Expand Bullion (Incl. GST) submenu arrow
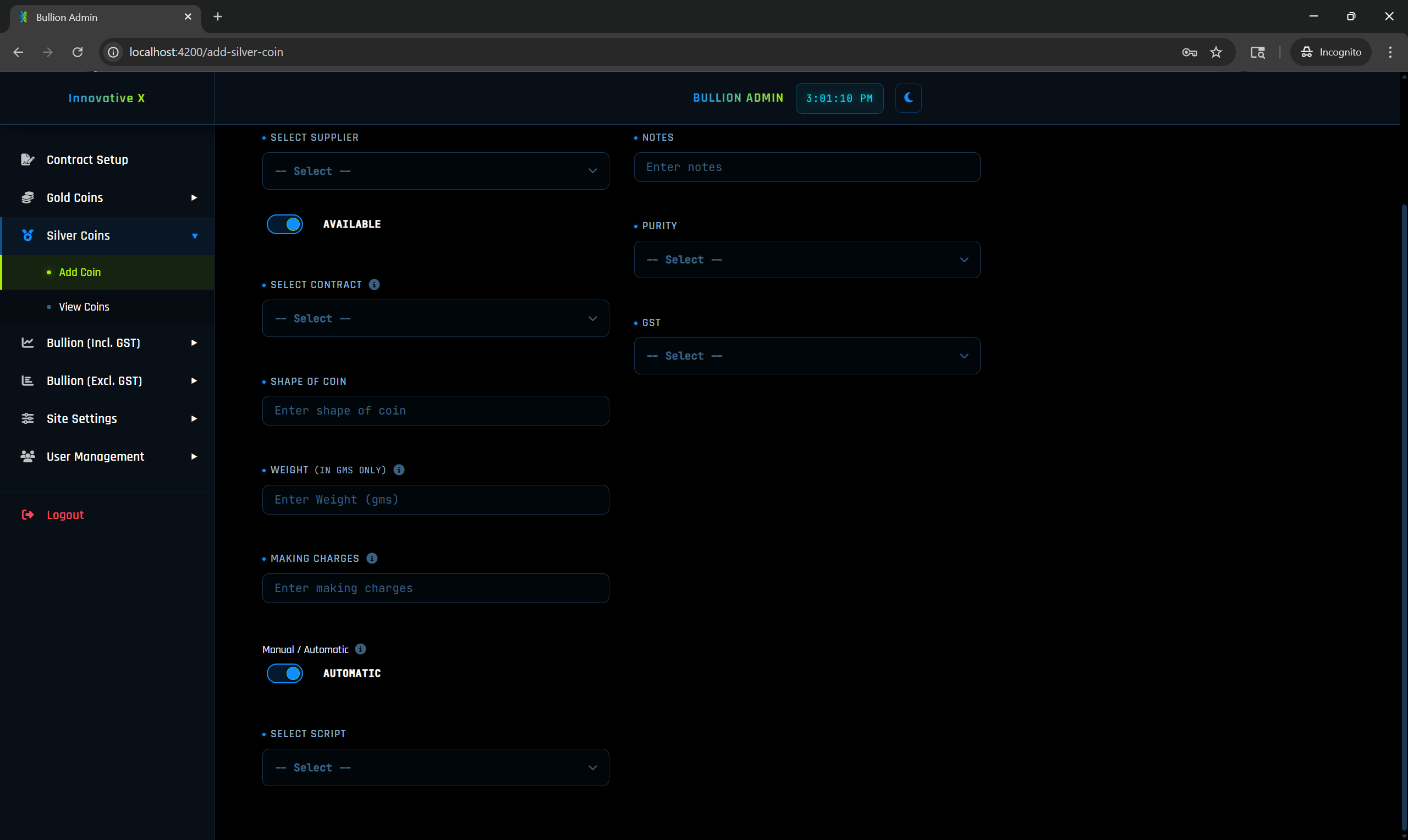This screenshot has height=840, width=1408. point(194,342)
